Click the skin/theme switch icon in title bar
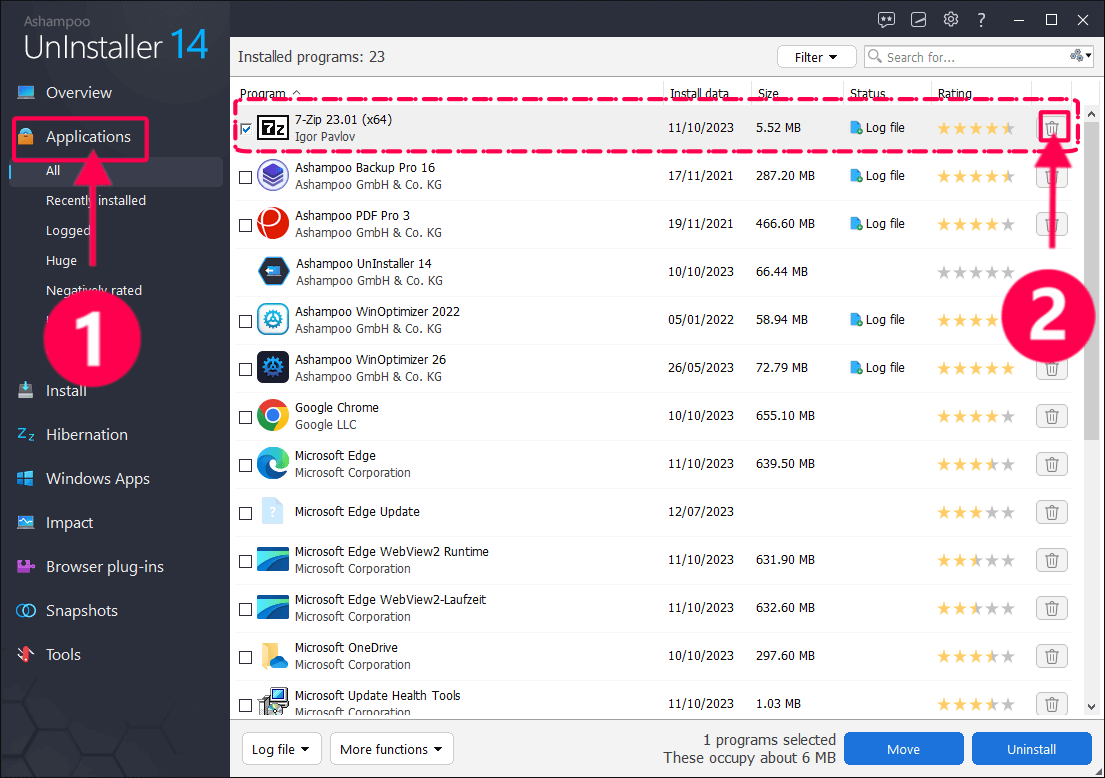This screenshot has height=778, width=1105. 918,20
